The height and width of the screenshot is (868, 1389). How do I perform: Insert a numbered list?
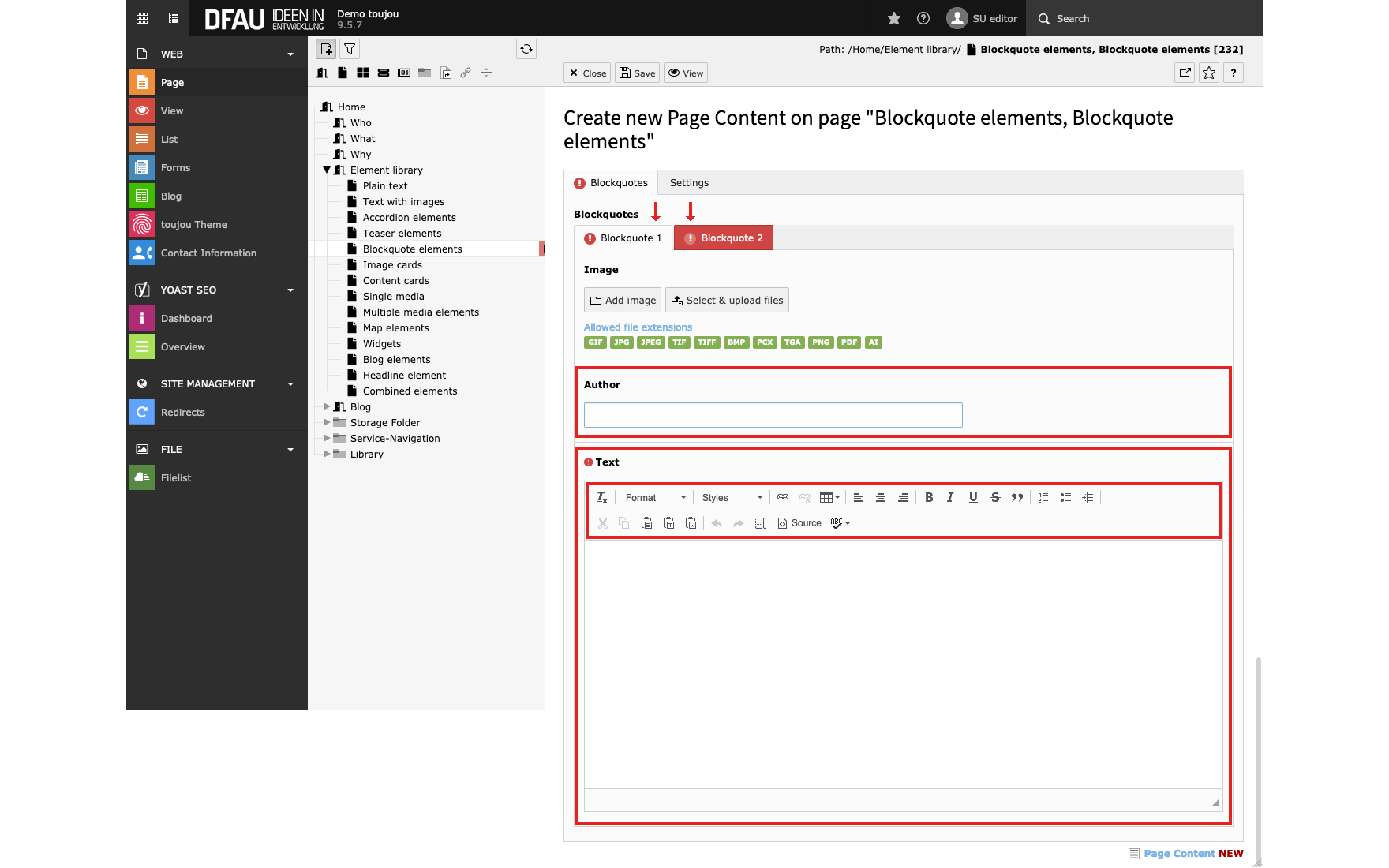pos(1043,497)
